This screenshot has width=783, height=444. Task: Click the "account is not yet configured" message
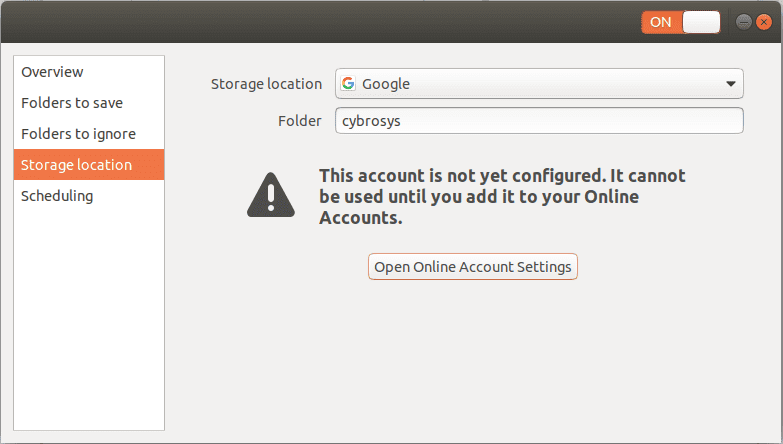[x=502, y=196]
